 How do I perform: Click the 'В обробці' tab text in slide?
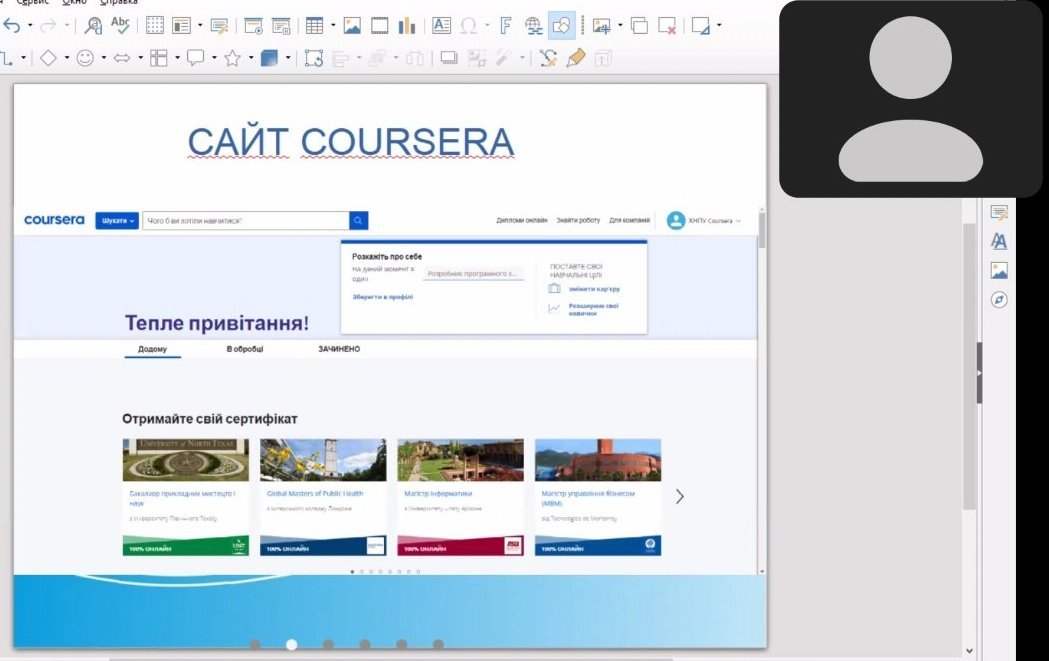[x=245, y=349]
